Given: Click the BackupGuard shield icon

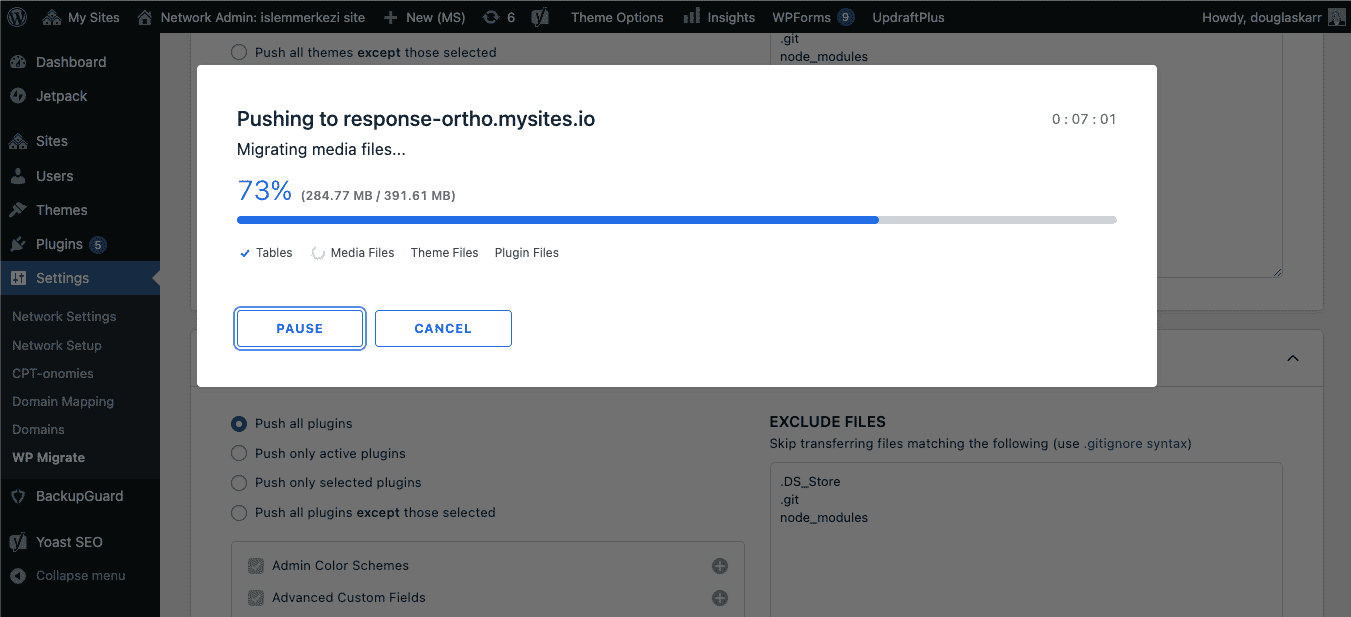Looking at the screenshot, I should pos(18,496).
